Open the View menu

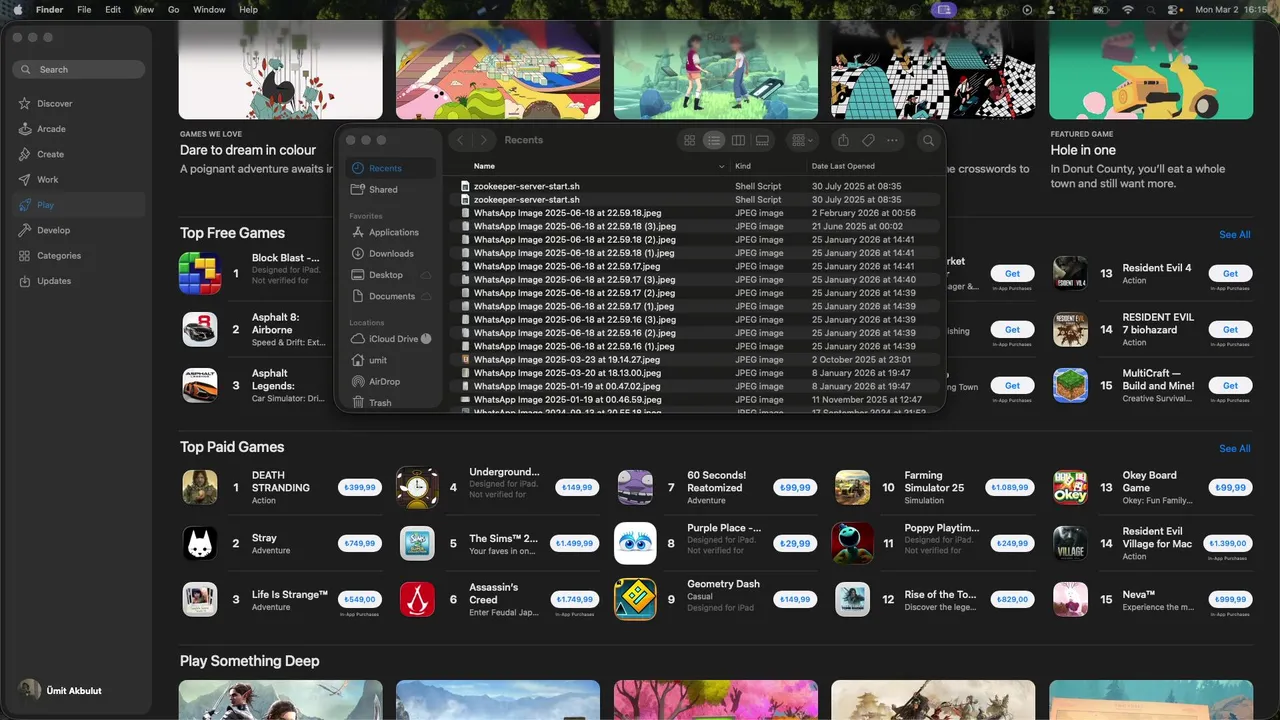coord(144,9)
